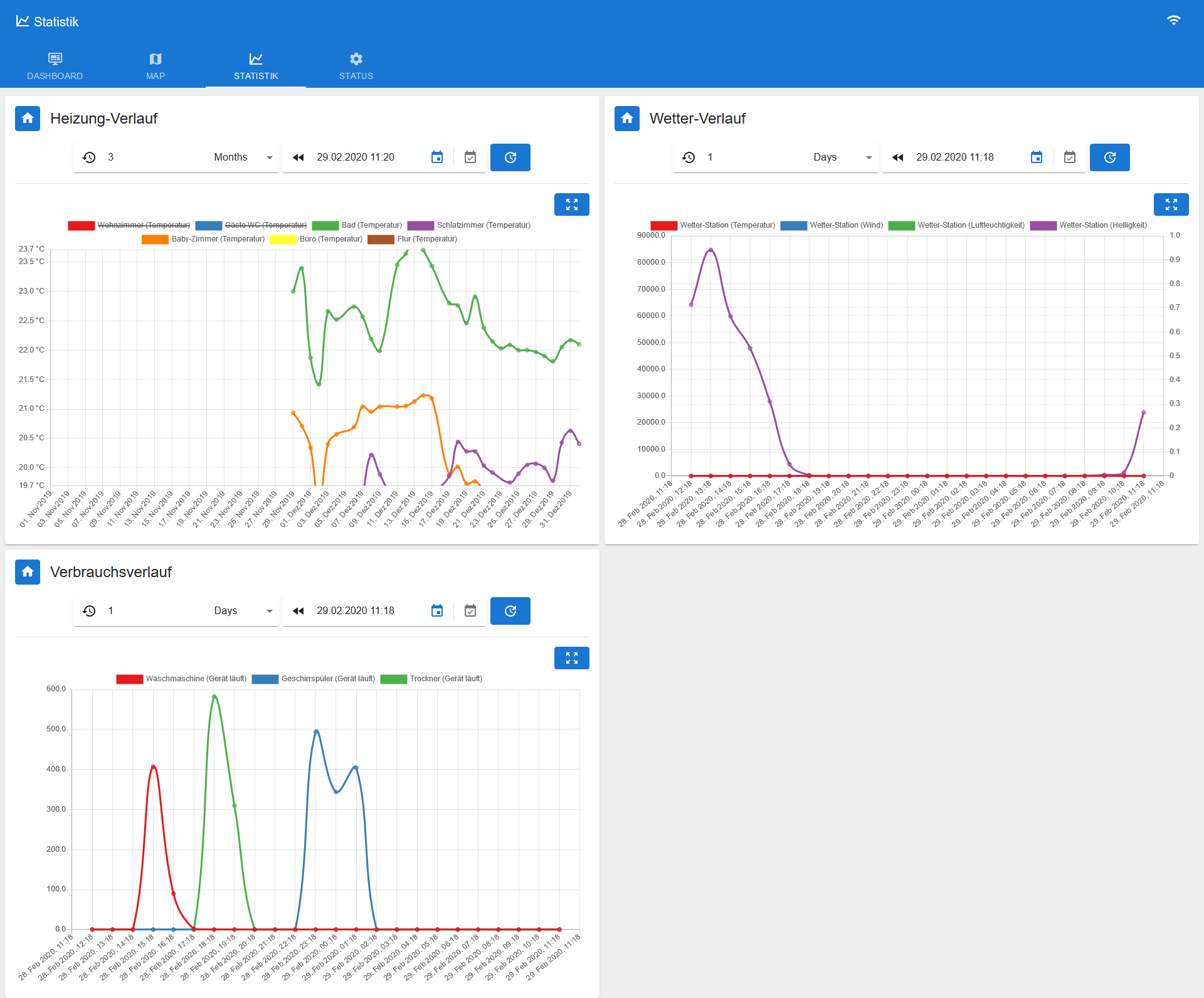Open the Days unit dropdown in Verbrauchsverlauf

243,611
